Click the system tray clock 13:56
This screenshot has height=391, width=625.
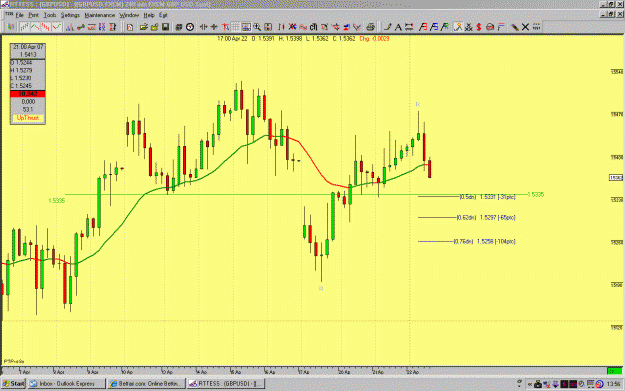pos(613,384)
